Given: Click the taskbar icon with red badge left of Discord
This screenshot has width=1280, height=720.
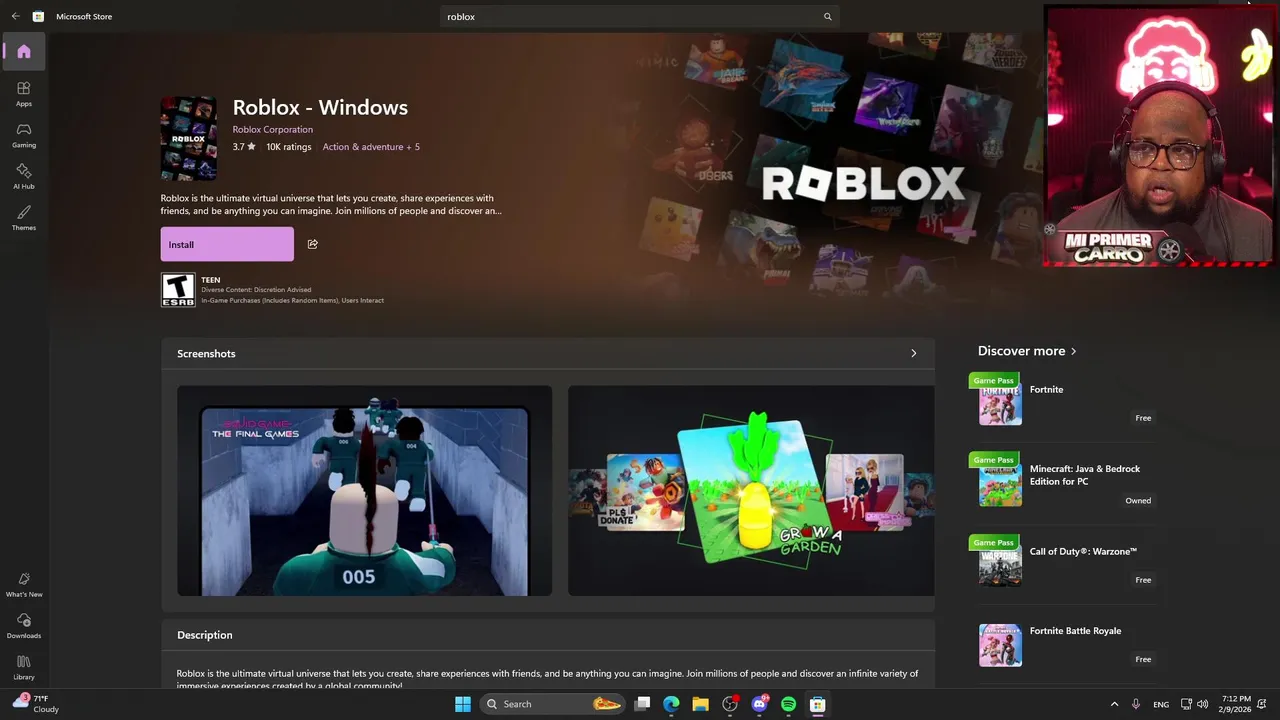Looking at the screenshot, I should tap(730, 704).
